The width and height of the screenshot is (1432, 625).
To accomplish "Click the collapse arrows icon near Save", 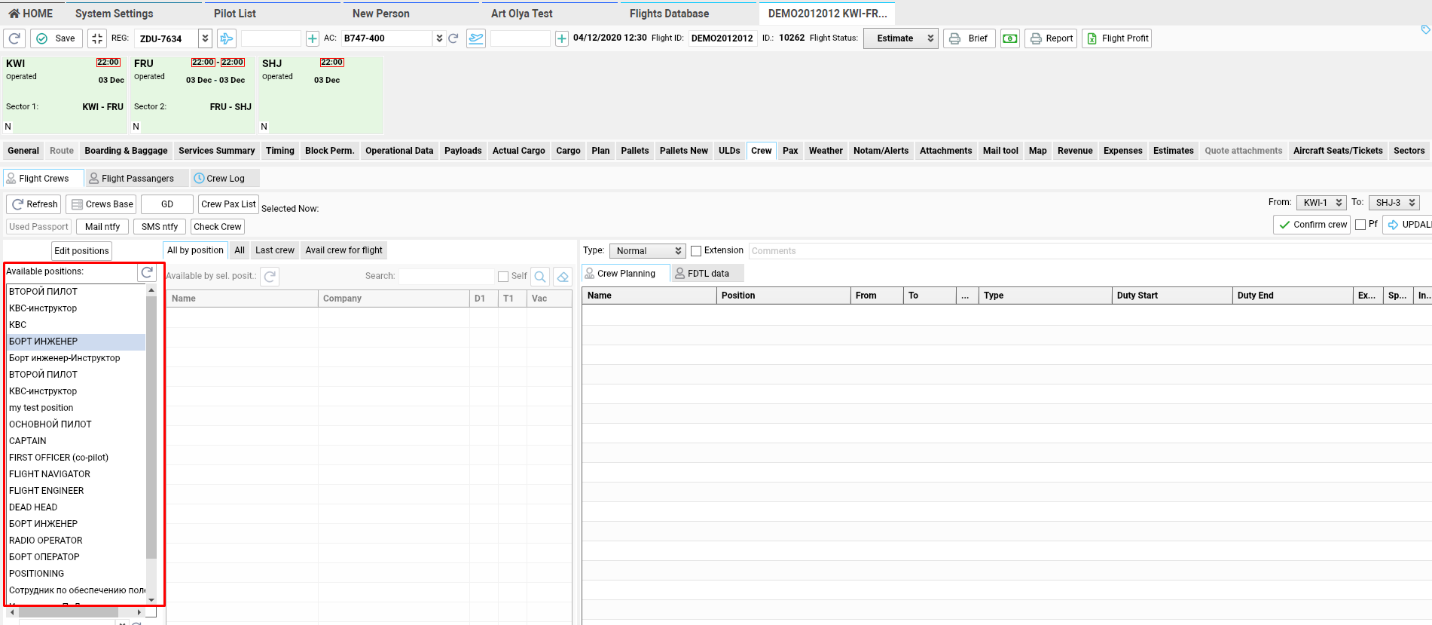I will coord(97,38).
